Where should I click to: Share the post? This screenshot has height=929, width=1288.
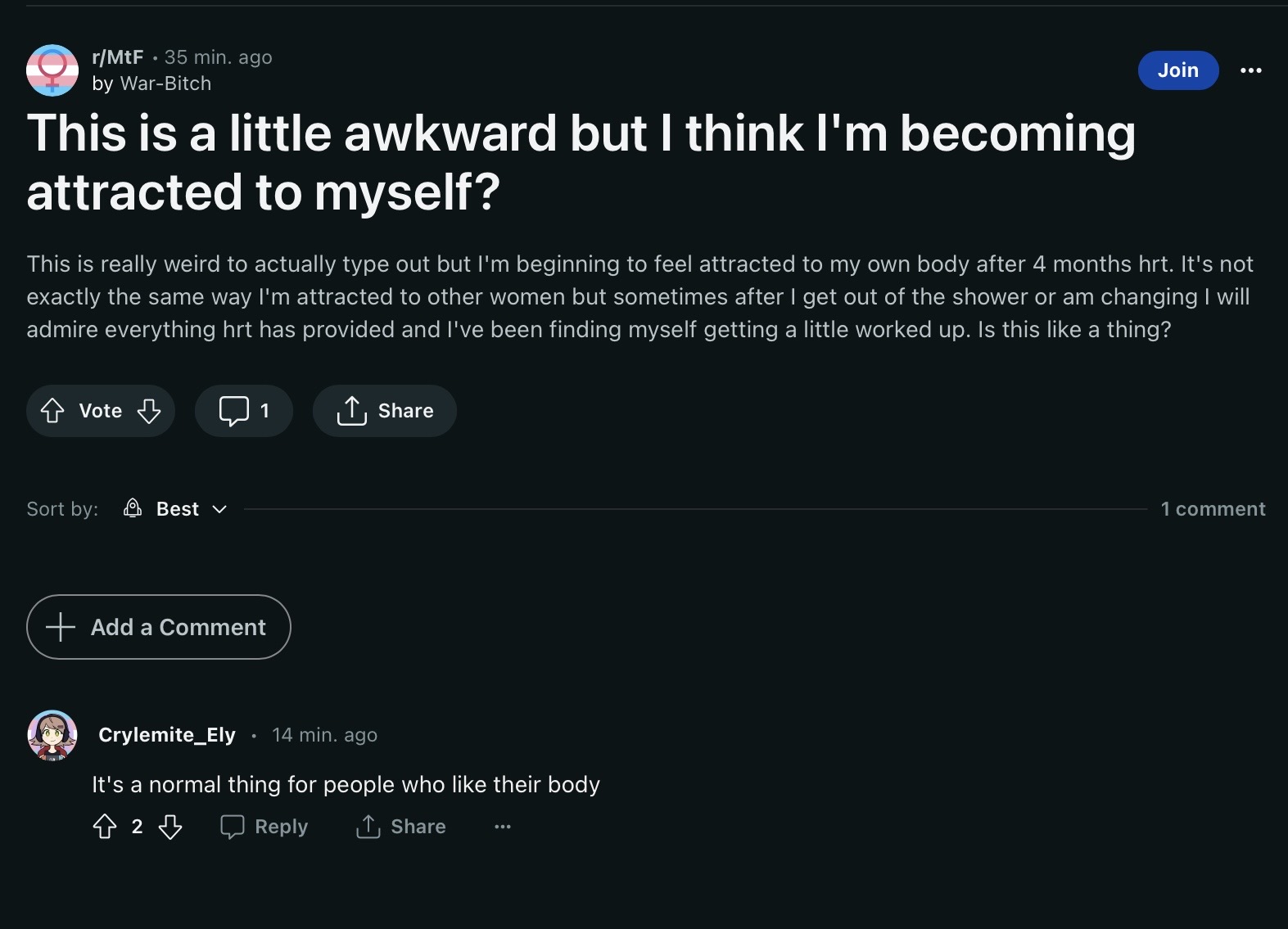[x=384, y=410]
